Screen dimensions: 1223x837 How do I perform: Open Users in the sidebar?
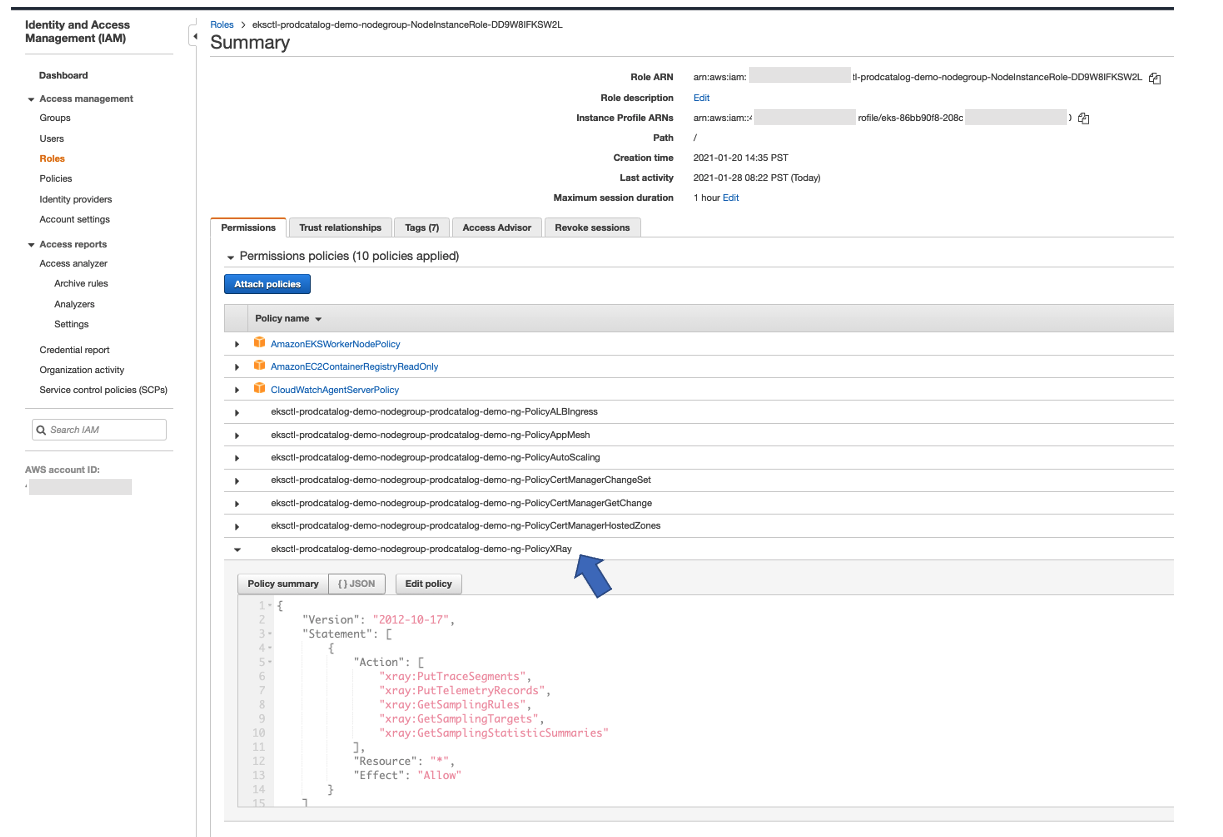click(51, 138)
